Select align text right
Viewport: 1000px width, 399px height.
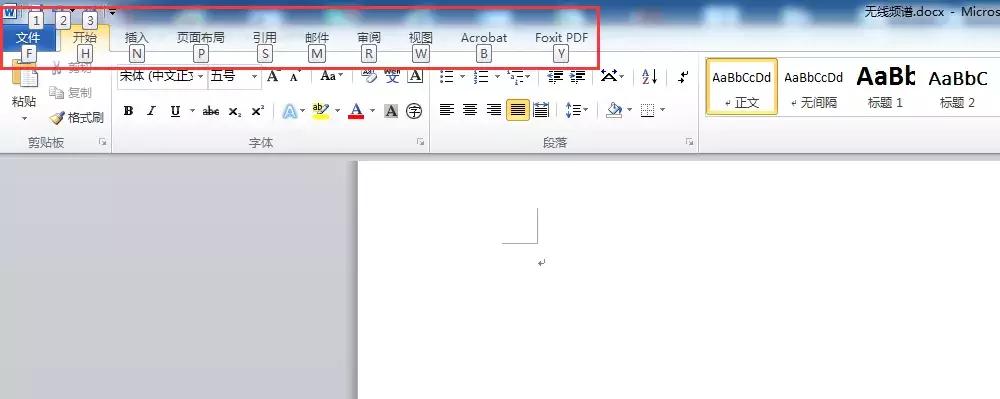[494, 110]
